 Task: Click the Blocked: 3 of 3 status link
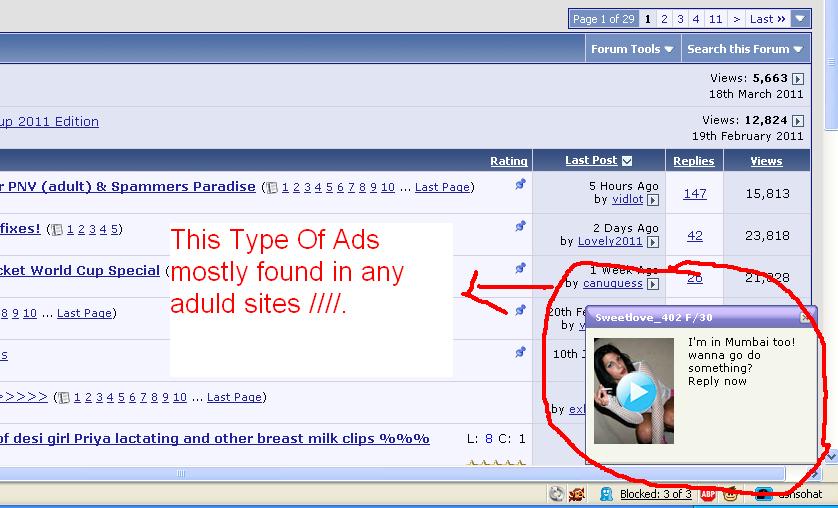pyautogui.click(x=656, y=494)
